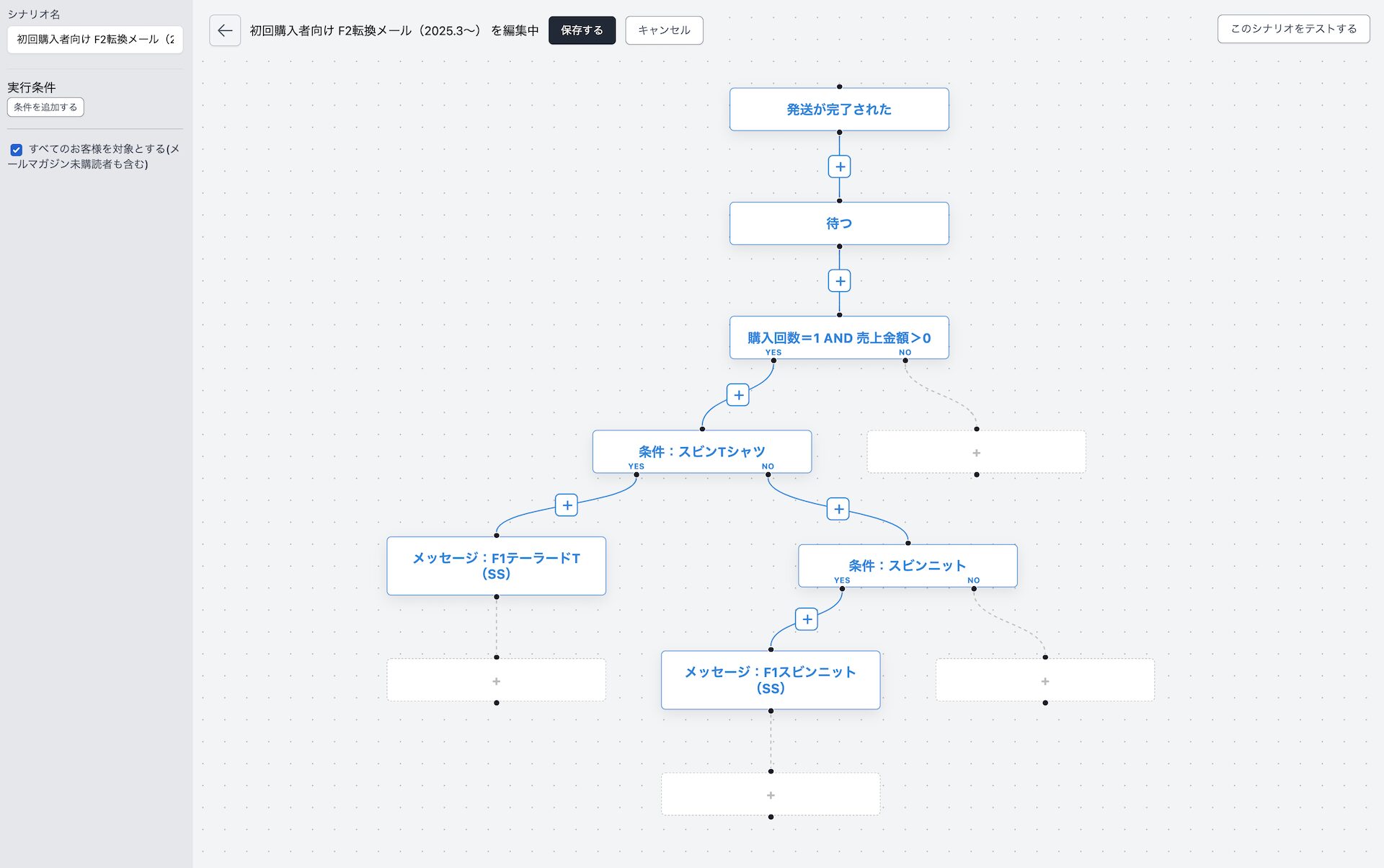The height and width of the screenshot is (868, 1384).
Task: Click the シナリオ名 input field
Action: 94,40
